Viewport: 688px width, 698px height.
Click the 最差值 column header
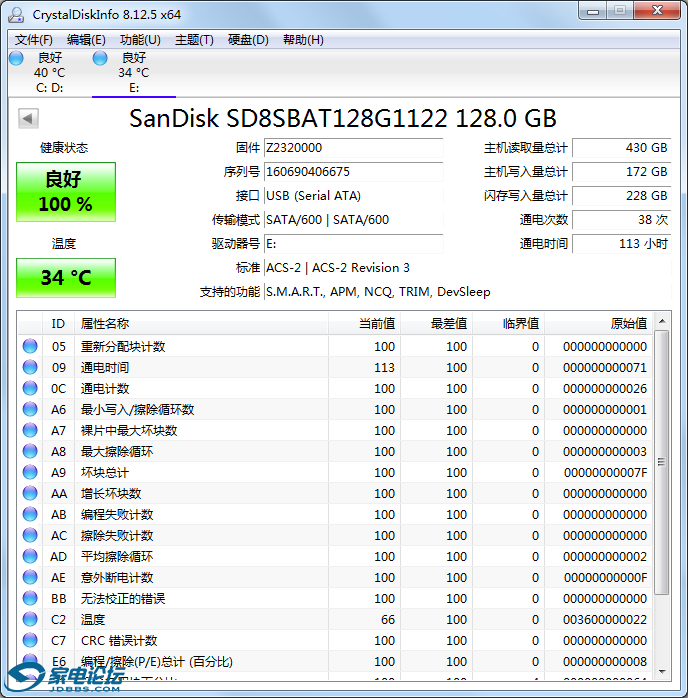coord(437,324)
